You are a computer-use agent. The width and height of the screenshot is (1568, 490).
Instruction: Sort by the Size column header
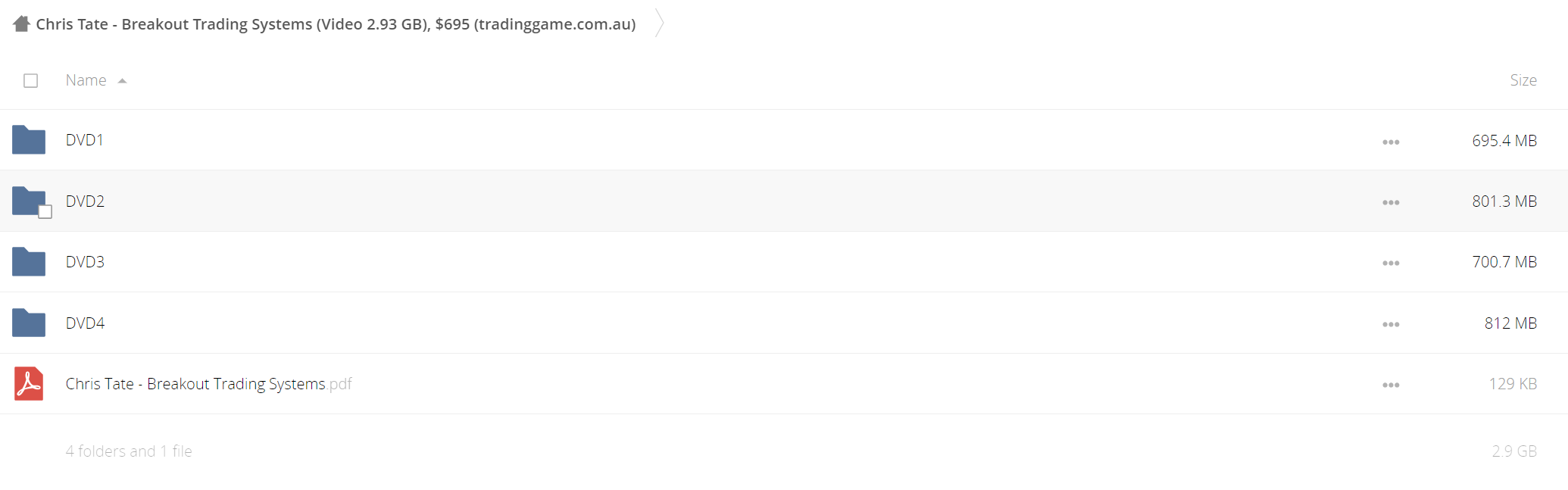[x=1523, y=80]
